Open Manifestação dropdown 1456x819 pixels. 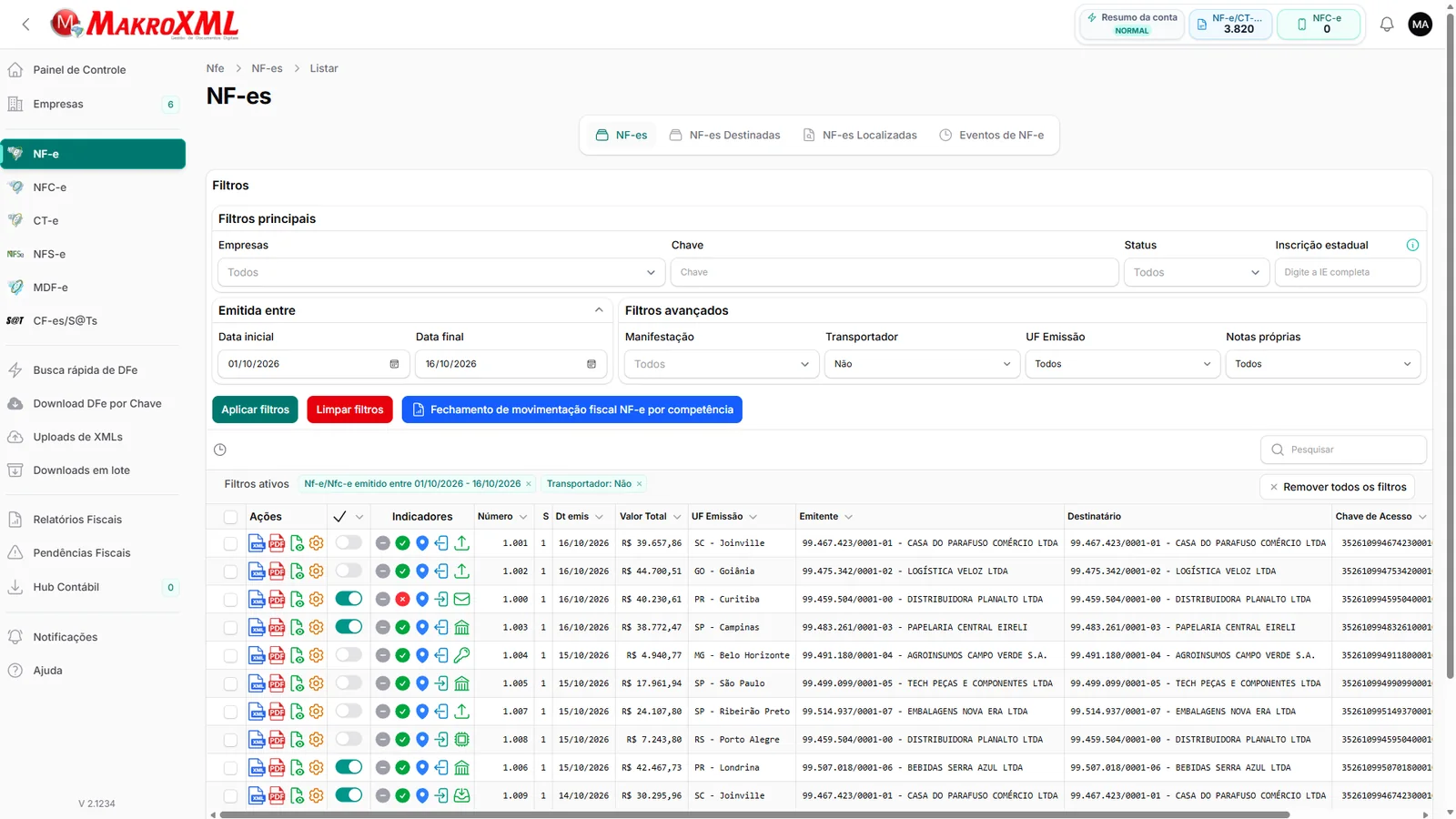720,364
